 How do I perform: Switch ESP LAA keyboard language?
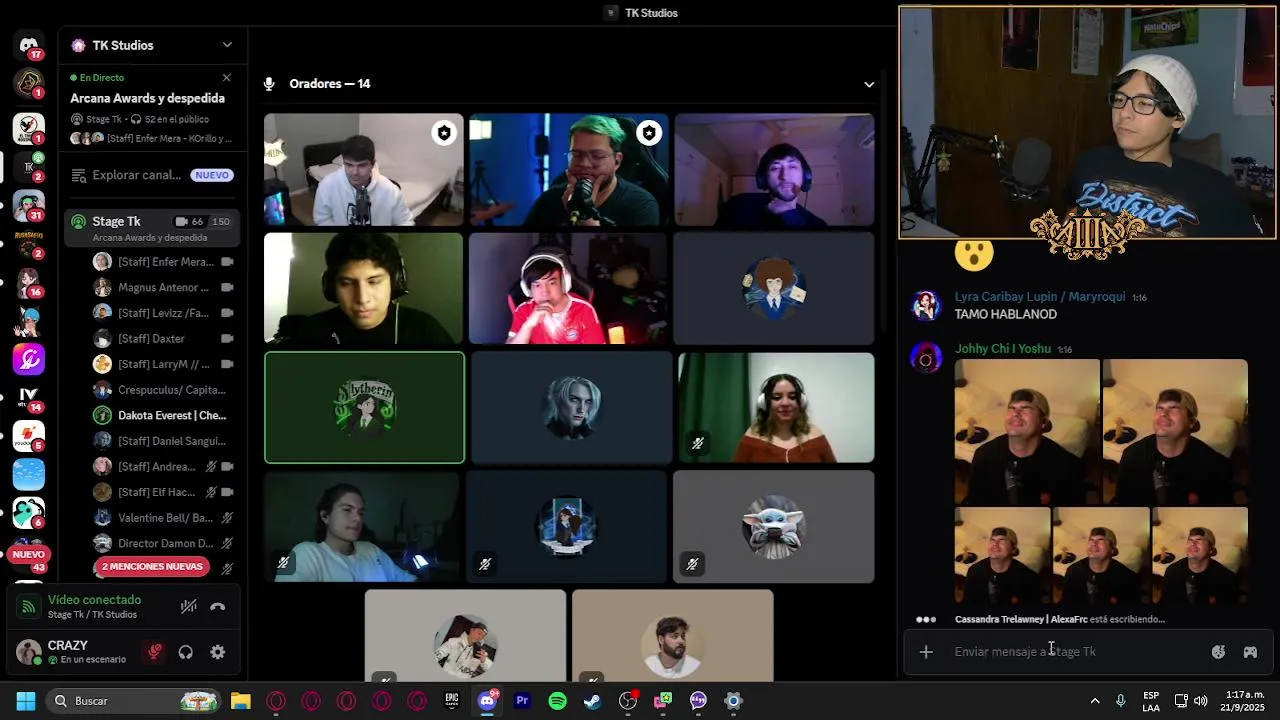click(x=1151, y=701)
